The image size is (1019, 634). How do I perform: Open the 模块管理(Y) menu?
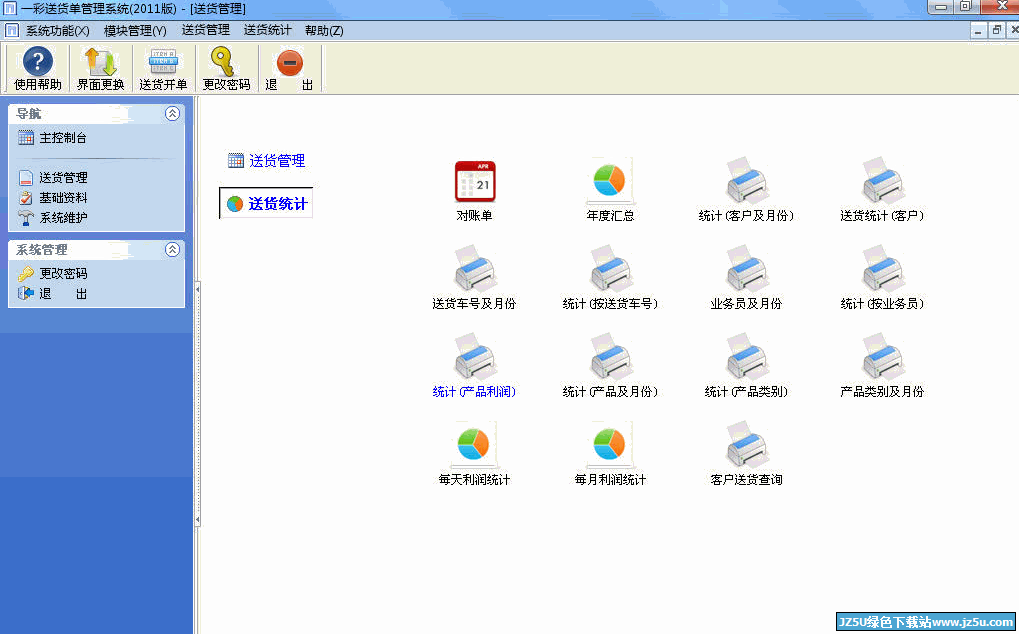tap(135, 30)
